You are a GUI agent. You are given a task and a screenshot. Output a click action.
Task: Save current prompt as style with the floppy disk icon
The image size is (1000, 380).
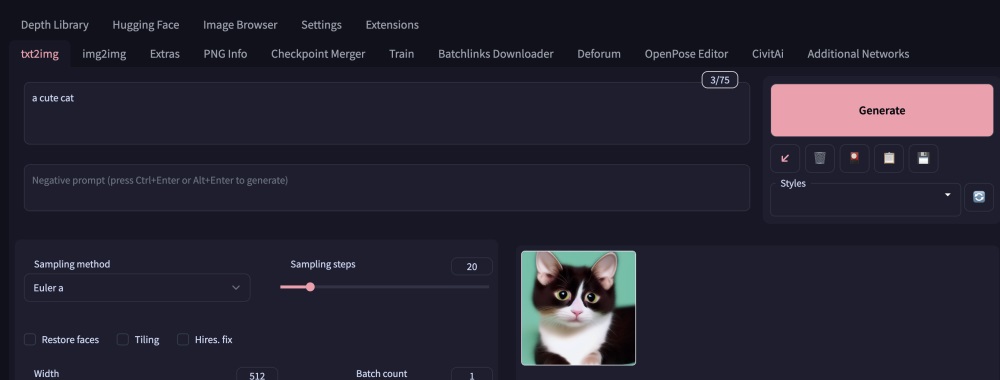coord(923,159)
